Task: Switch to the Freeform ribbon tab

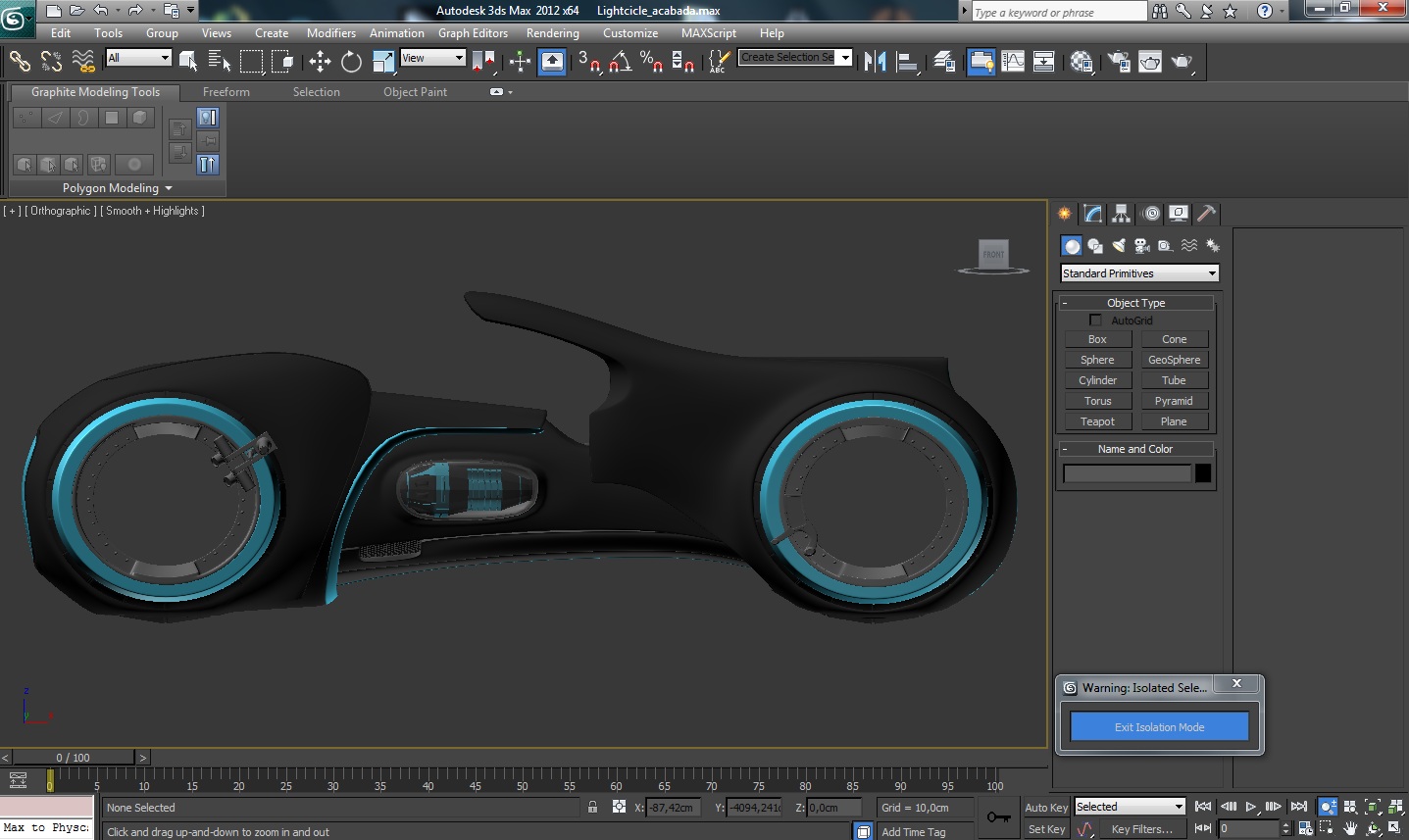Action: pyautogui.click(x=226, y=92)
